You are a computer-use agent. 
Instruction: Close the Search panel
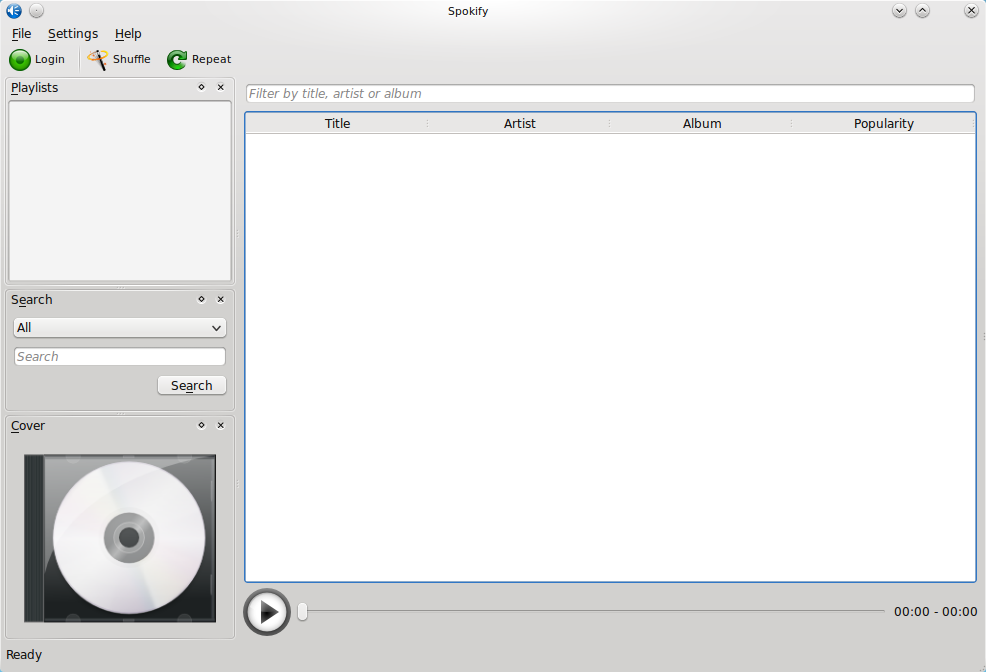pos(221,299)
